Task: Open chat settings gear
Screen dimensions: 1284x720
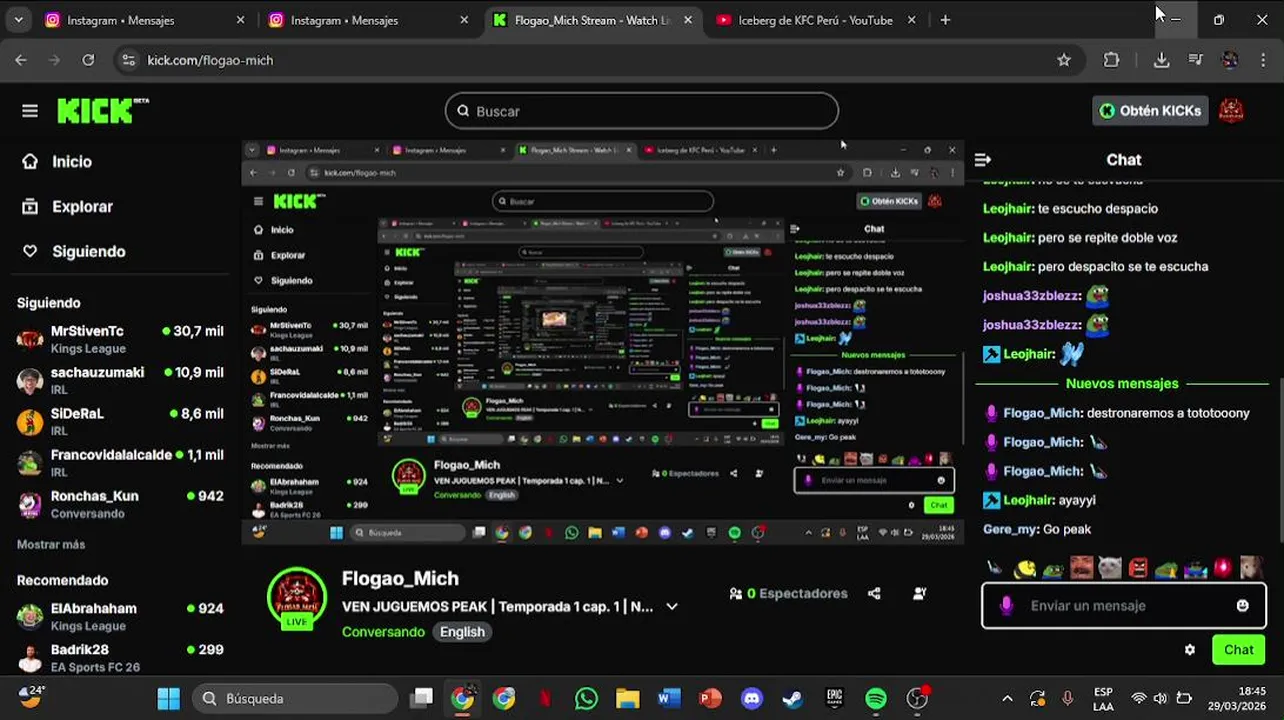Action: pos(1189,650)
